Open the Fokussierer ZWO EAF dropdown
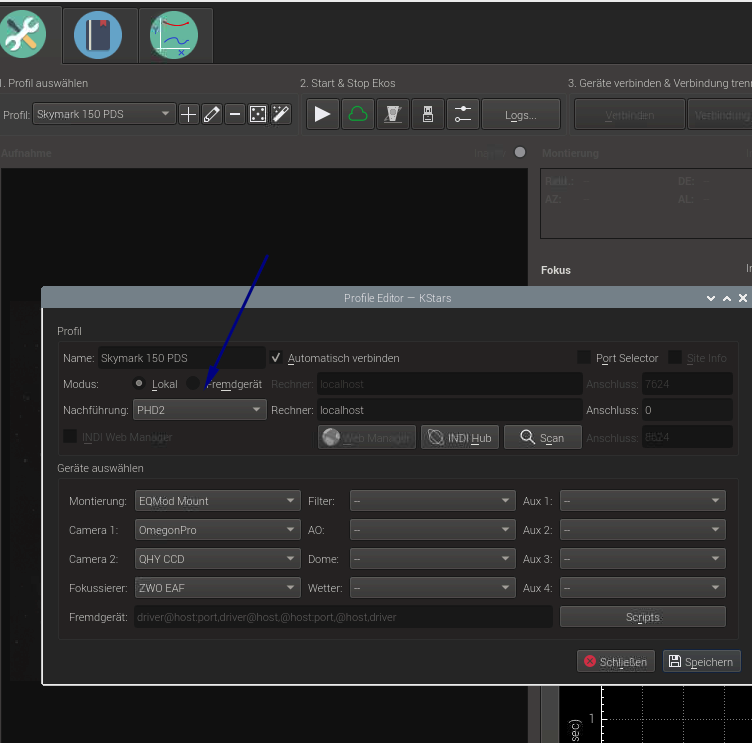Image resolution: width=752 pixels, height=743 pixels. pyautogui.click(x=218, y=588)
